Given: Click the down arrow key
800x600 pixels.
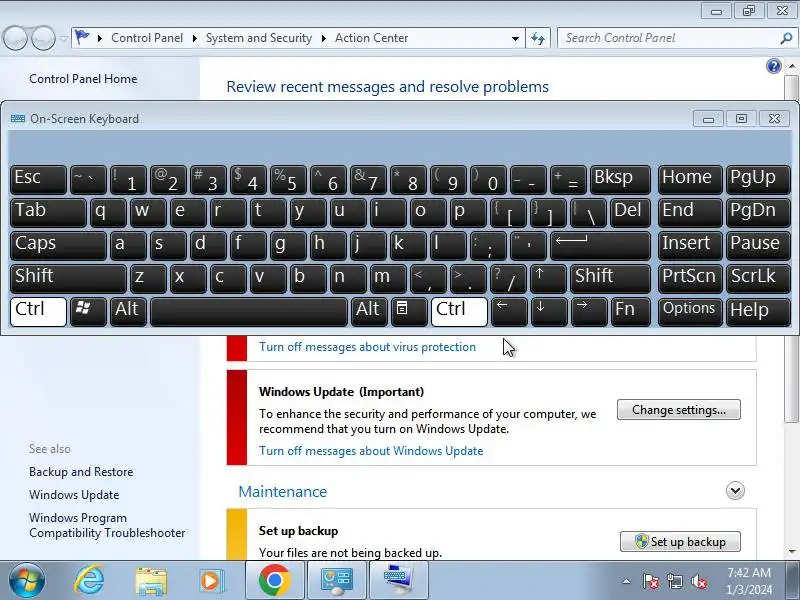Looking at the screenshot, I should coord(548,312).
